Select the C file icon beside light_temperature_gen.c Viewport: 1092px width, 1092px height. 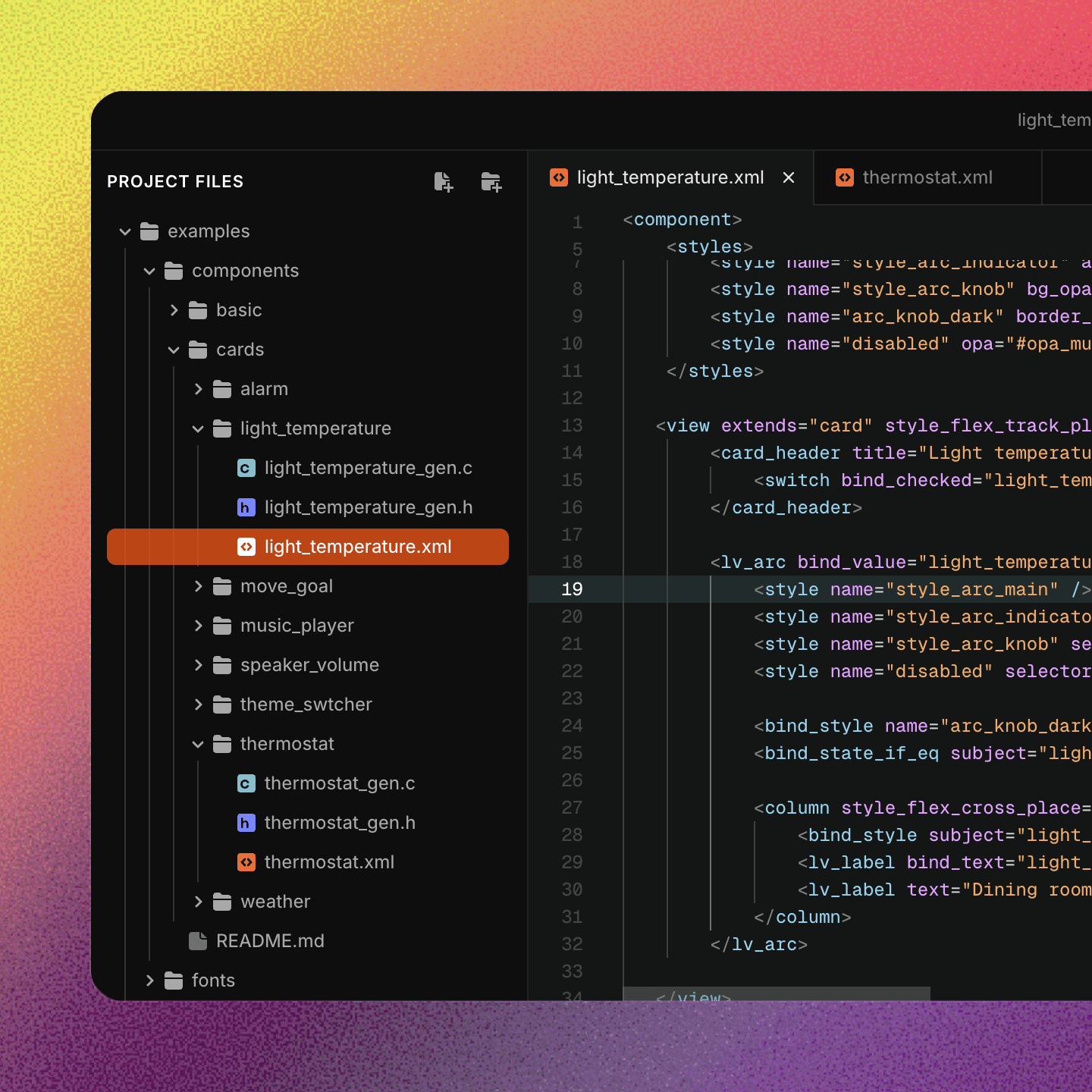(246, 468)
